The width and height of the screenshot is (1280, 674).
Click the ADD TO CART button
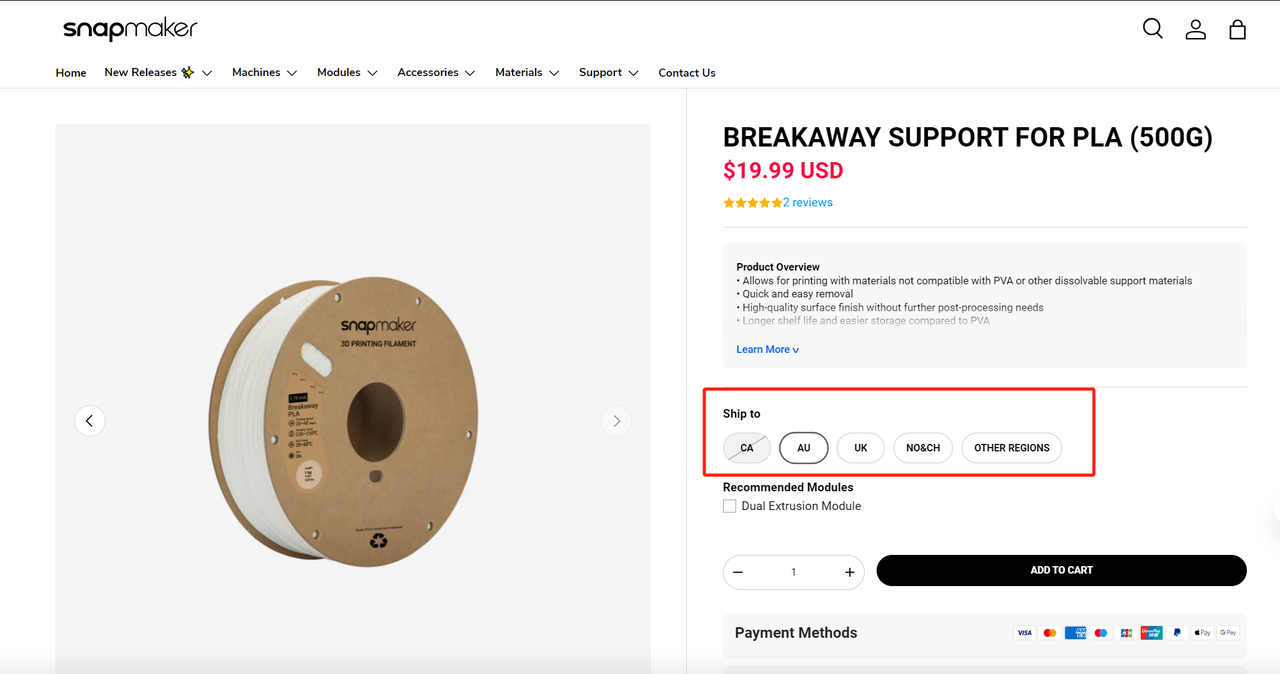coord(1061,570)
